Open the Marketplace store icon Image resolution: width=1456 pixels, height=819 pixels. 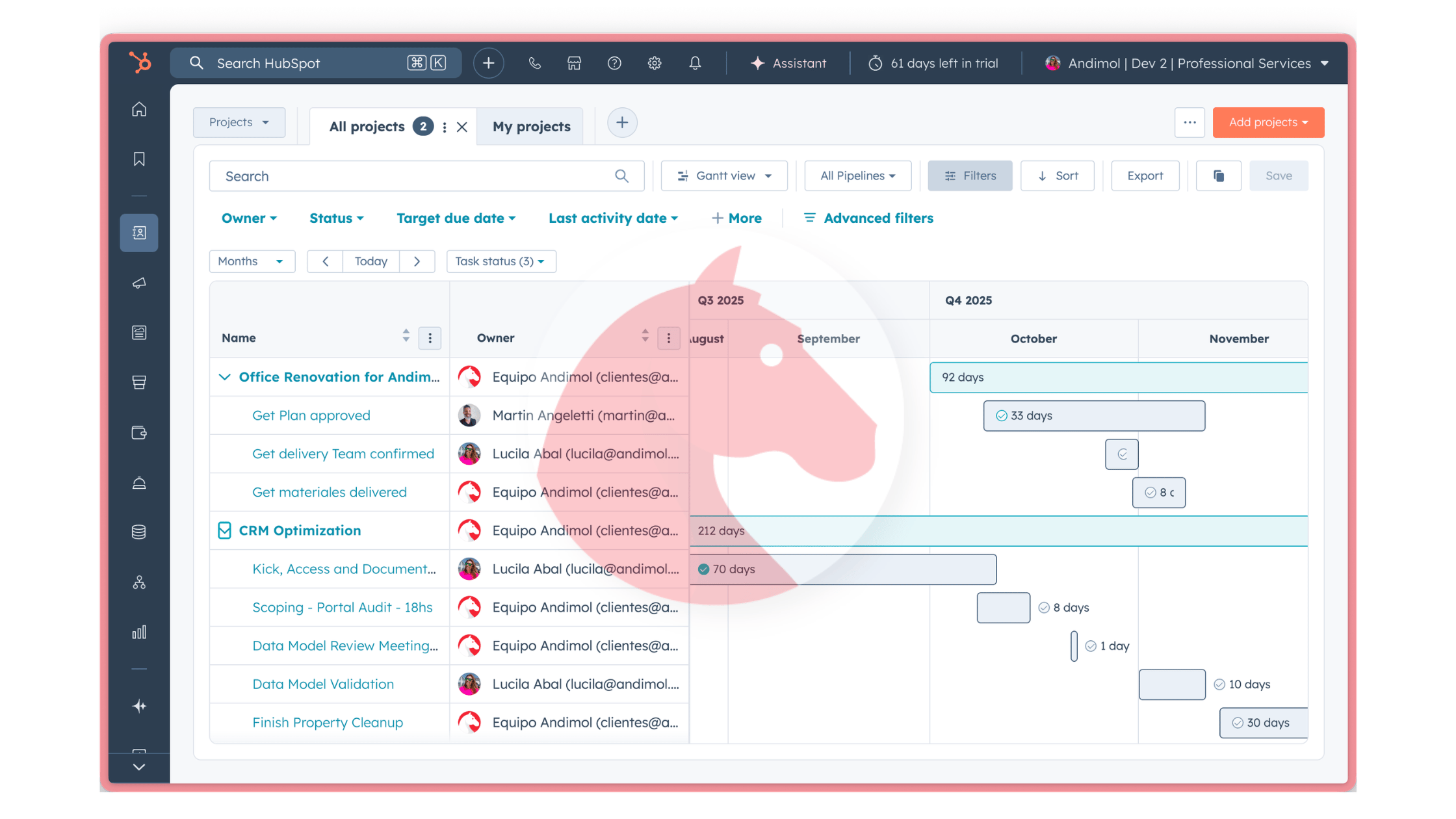coord(574,63)
